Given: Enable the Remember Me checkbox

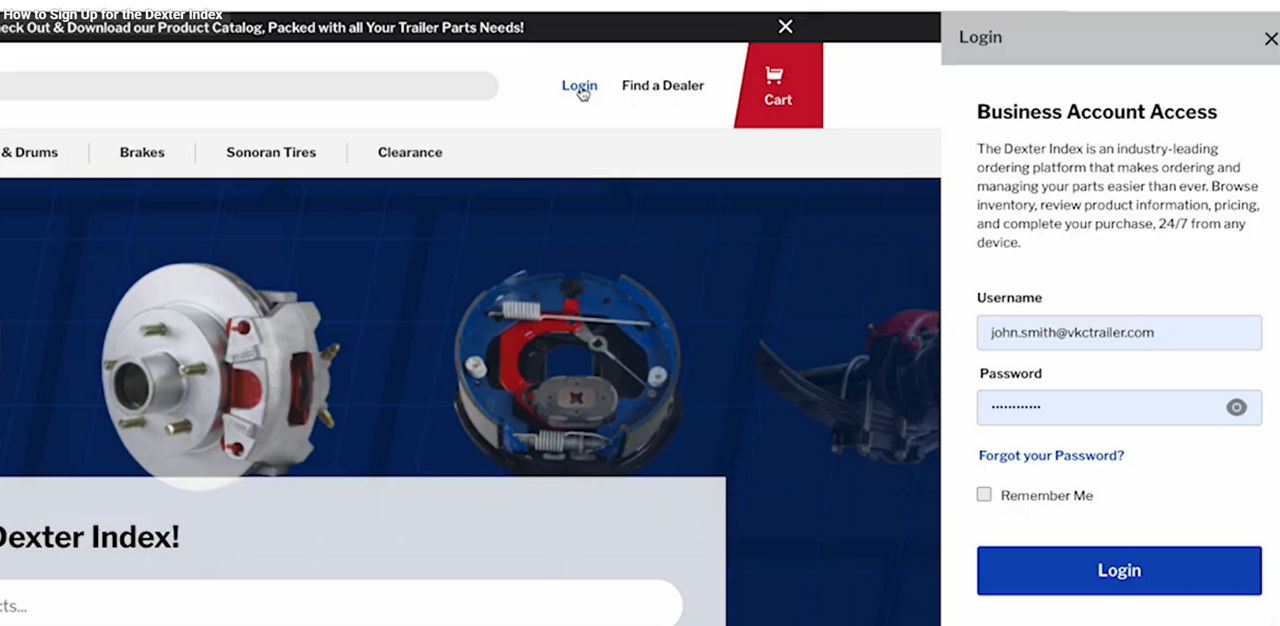Looking at the screenshot, I should coord(984,494).
